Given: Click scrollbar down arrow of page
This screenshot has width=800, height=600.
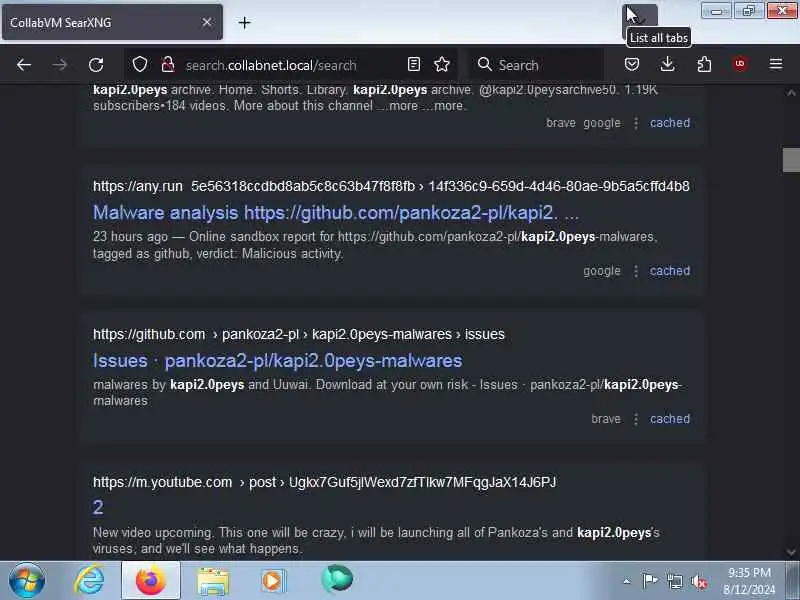Looking at the screenshot, I should point(791,552).
